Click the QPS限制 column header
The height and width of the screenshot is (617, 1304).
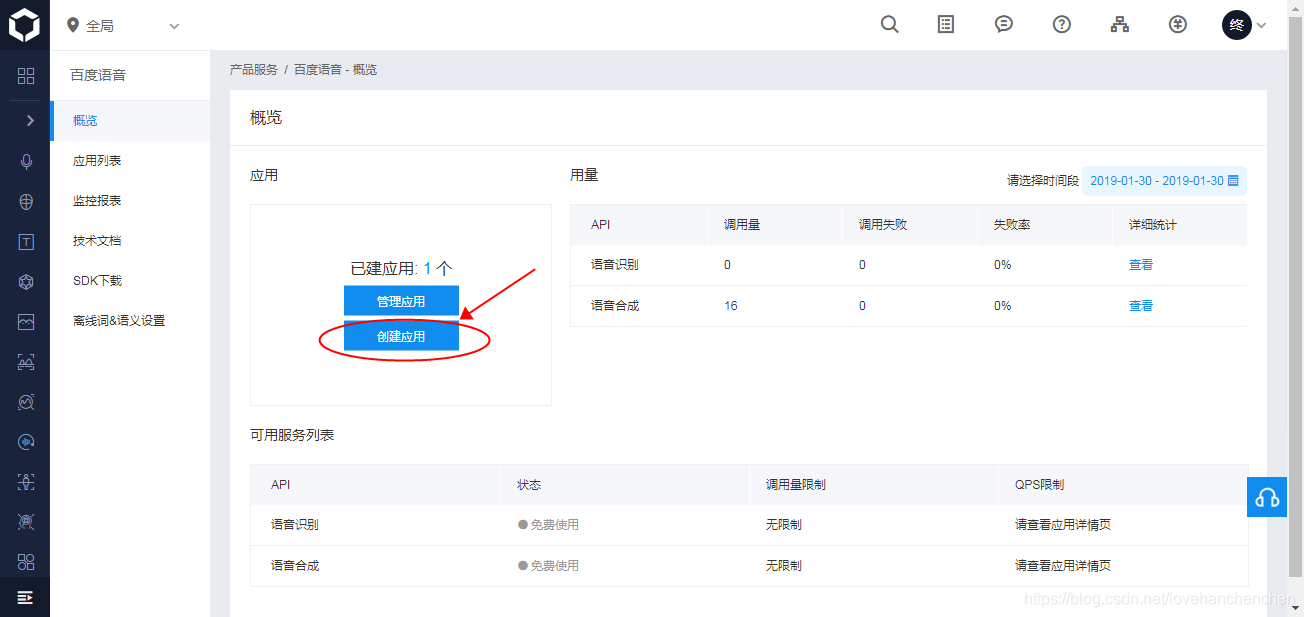click(x=1039, y=484)
